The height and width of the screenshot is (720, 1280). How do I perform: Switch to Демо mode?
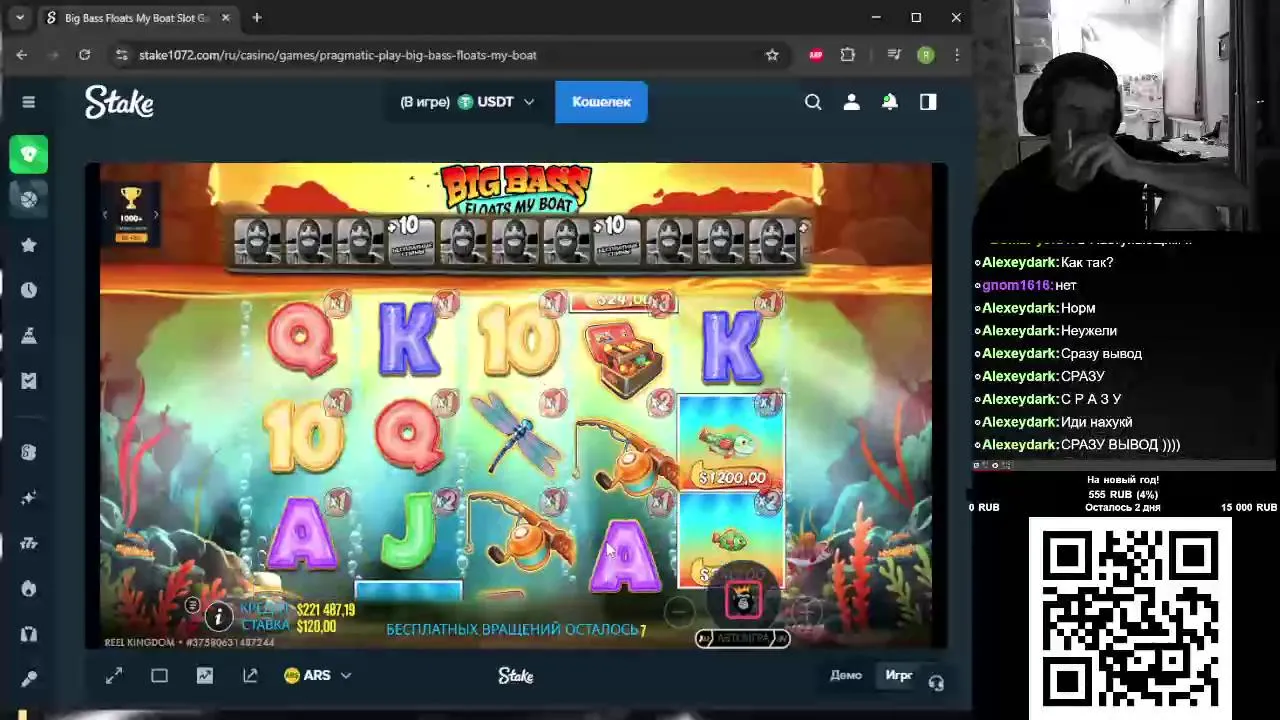click(x=846, y=675)
